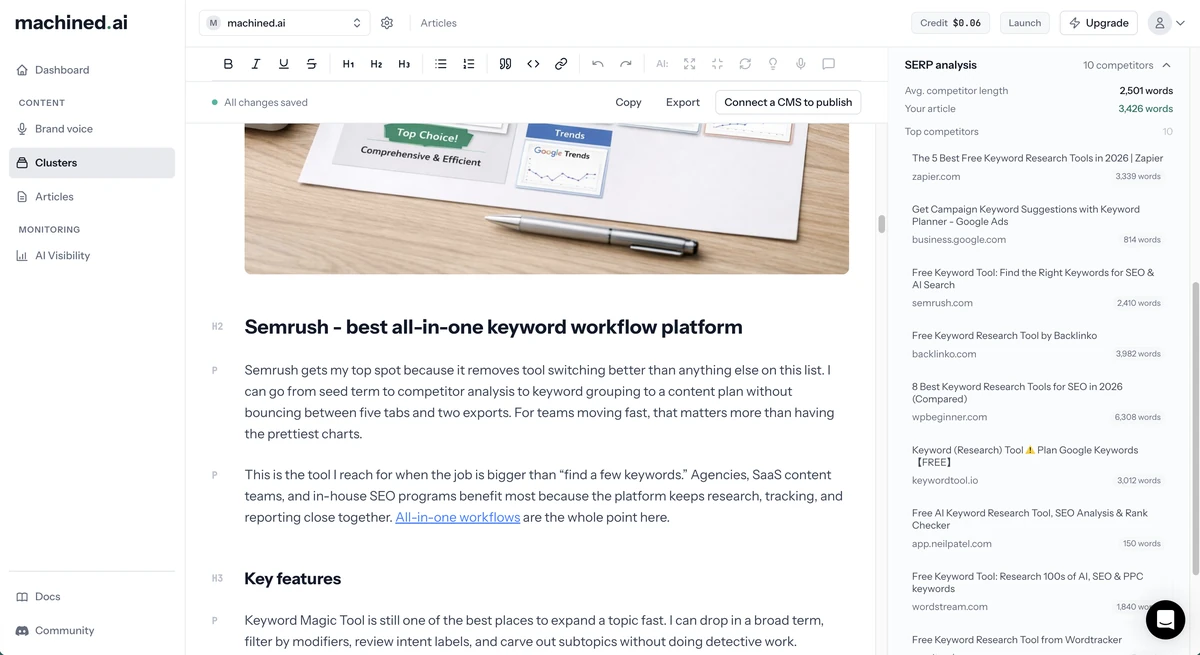This screenshot has width=1200, height=655.
Task: Click Connect a CMS to publish
Action: coord(788,102)
